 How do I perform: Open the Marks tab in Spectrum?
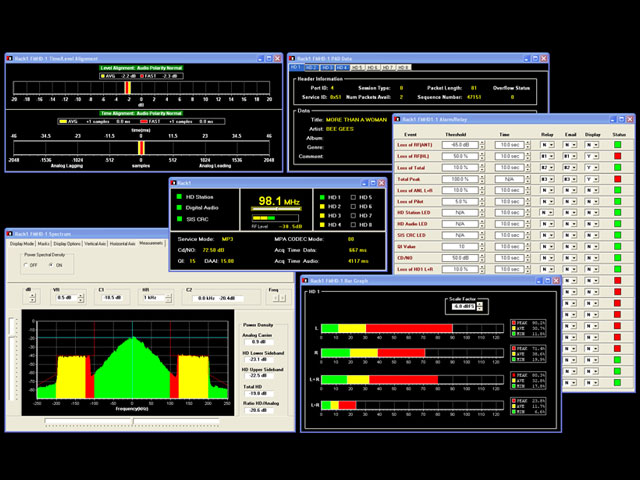[x=44, y=244]
